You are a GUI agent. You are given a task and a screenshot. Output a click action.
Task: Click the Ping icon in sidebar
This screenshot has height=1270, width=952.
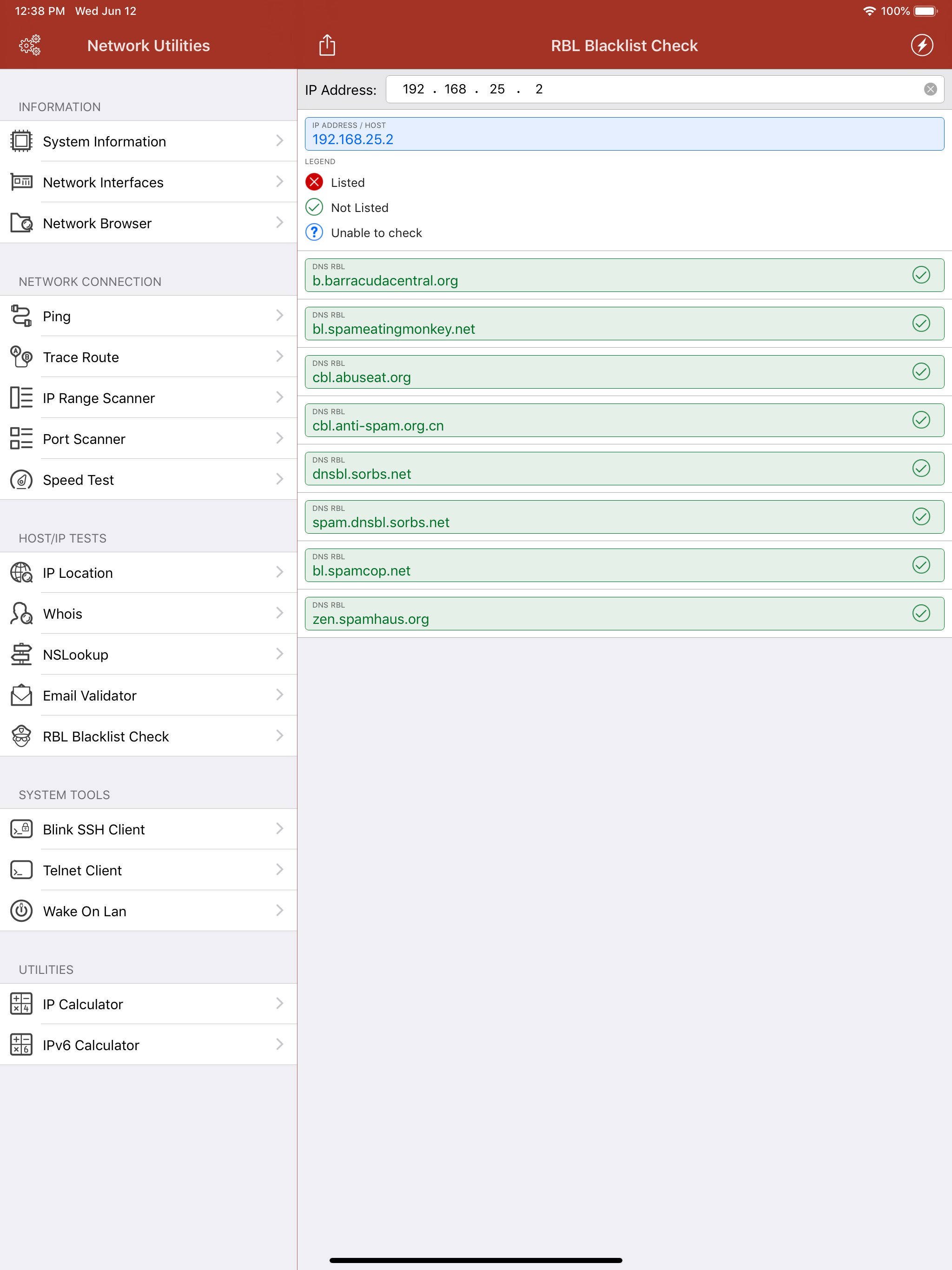(x=21, y=316)
